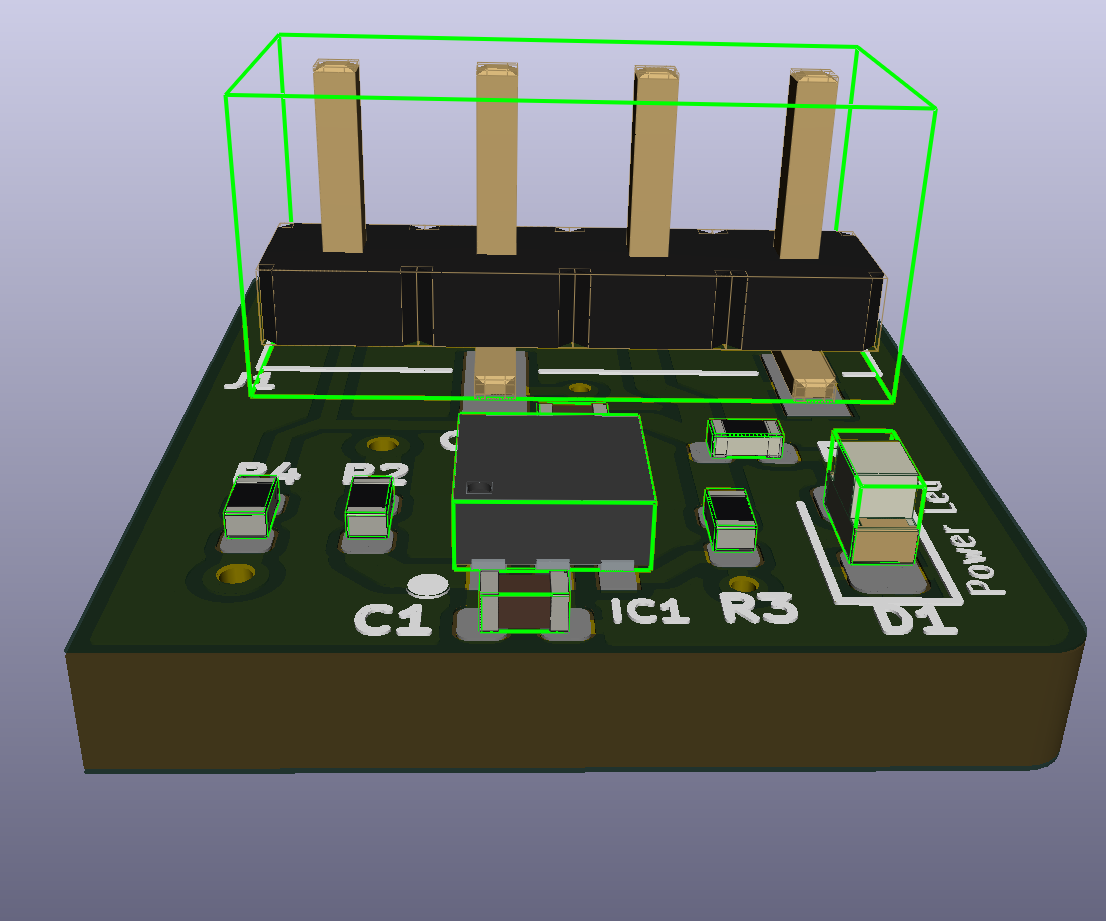
Task: Click the IC1 silkscreen label
Action: click(648, 613)
